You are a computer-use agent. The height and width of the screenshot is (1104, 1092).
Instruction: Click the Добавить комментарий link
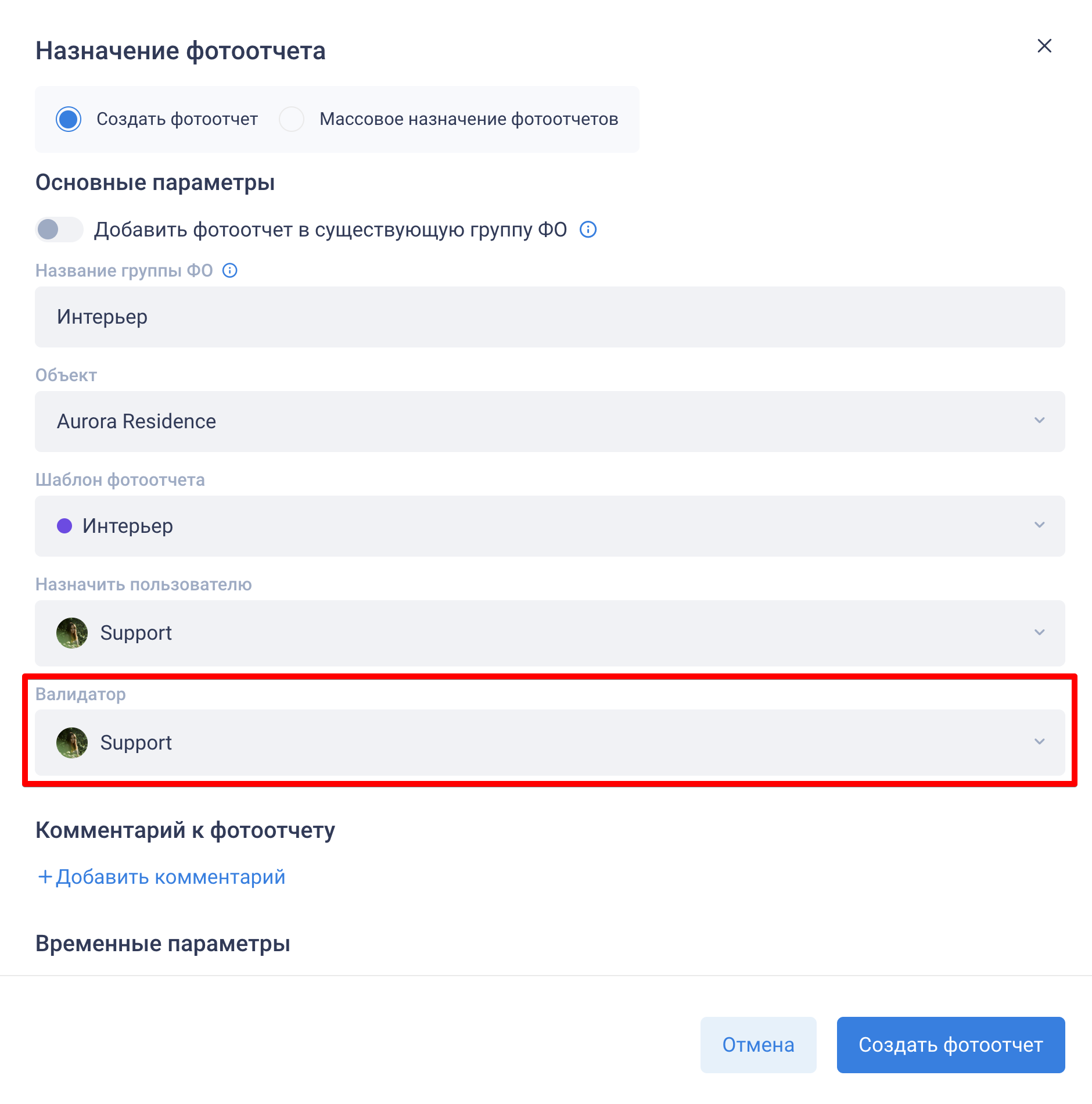170,877
